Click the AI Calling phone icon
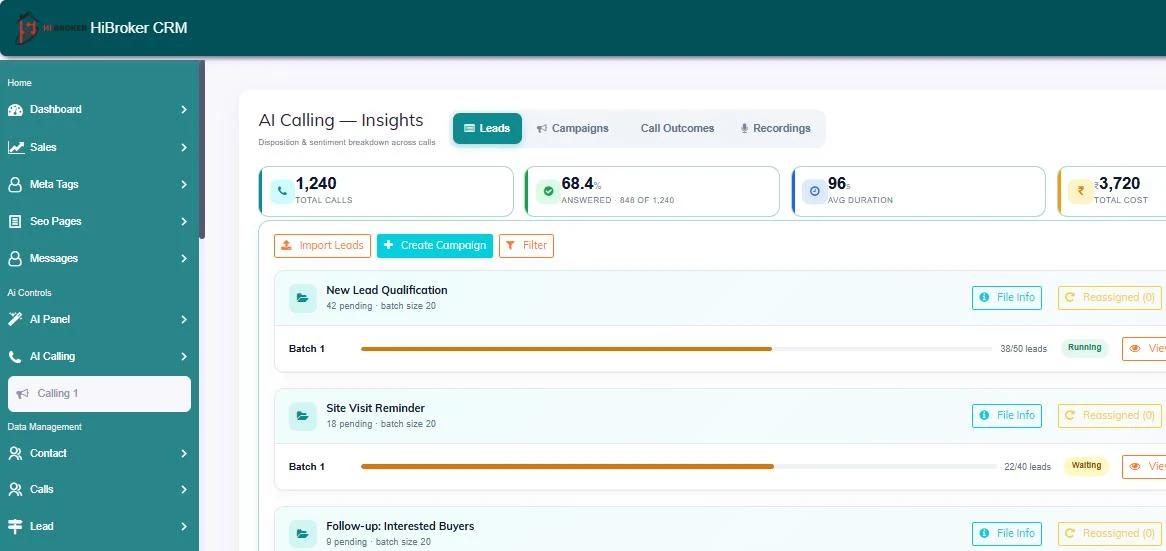The height and width of the screenshot is (551, 1166). click(x=15, y=357)
